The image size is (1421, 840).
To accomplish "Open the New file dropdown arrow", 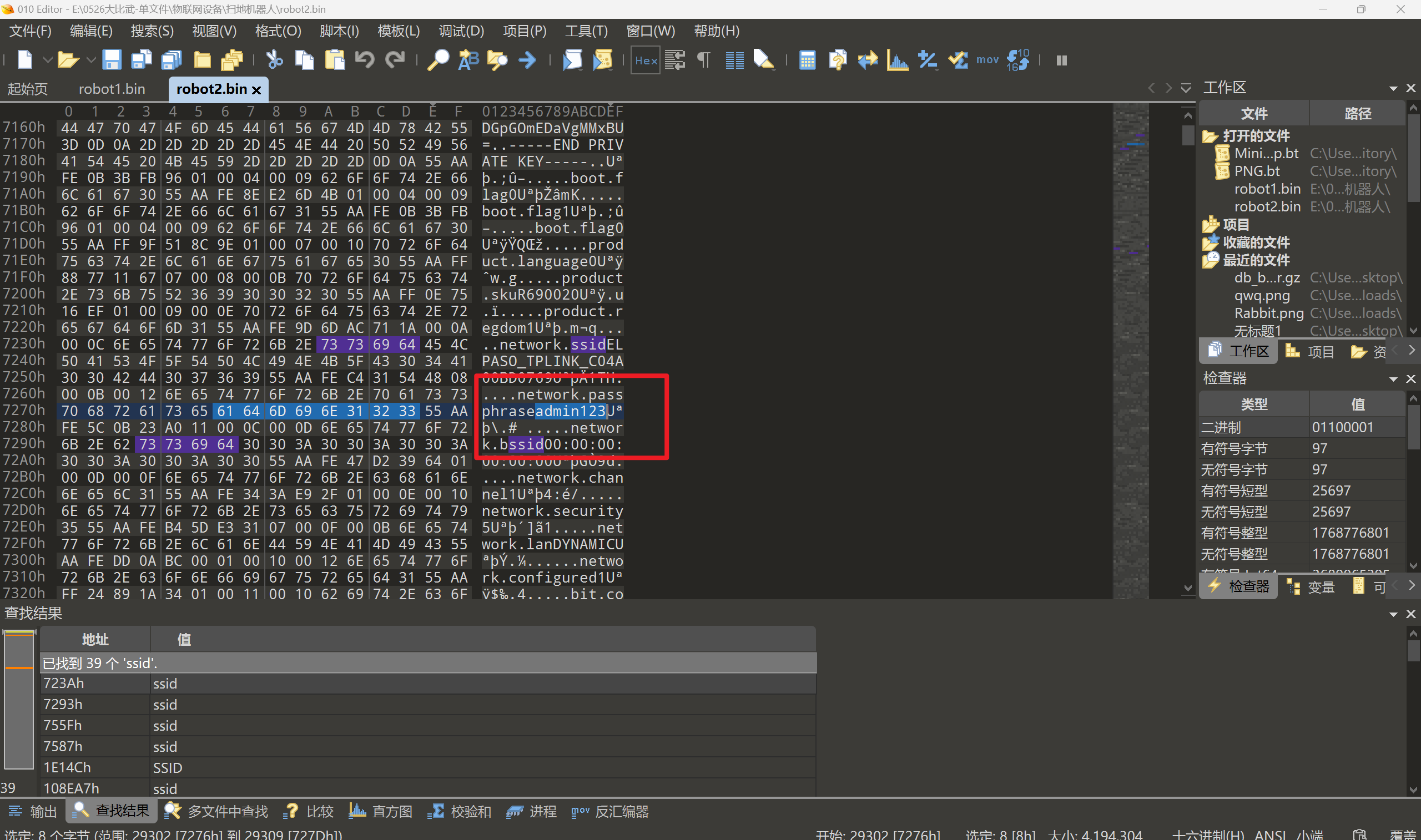I will [x=48, y=59].
